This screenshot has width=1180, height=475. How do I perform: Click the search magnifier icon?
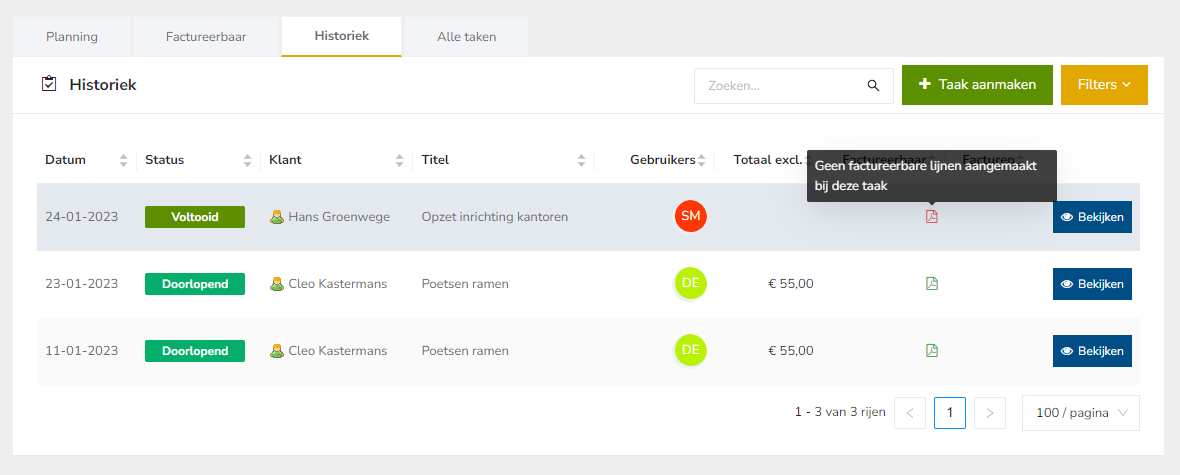coord(873,86)
